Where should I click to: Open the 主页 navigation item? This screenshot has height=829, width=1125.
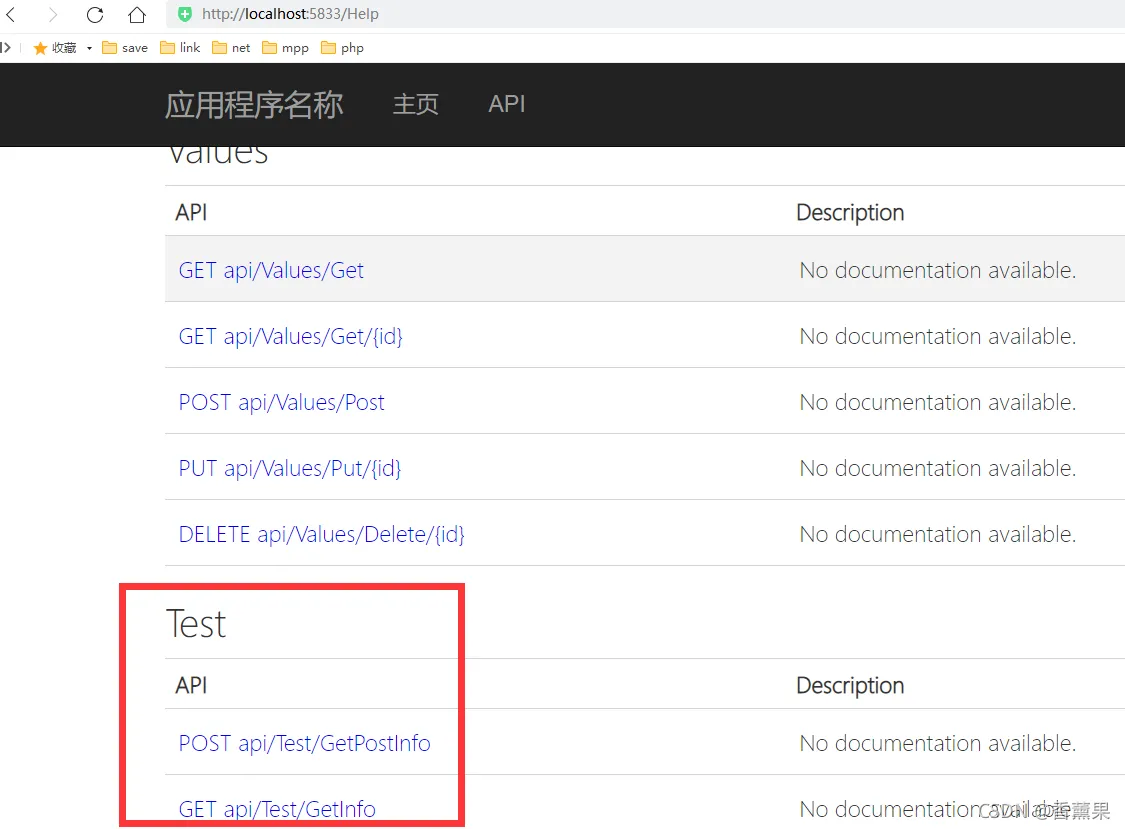tap(415, 105)
